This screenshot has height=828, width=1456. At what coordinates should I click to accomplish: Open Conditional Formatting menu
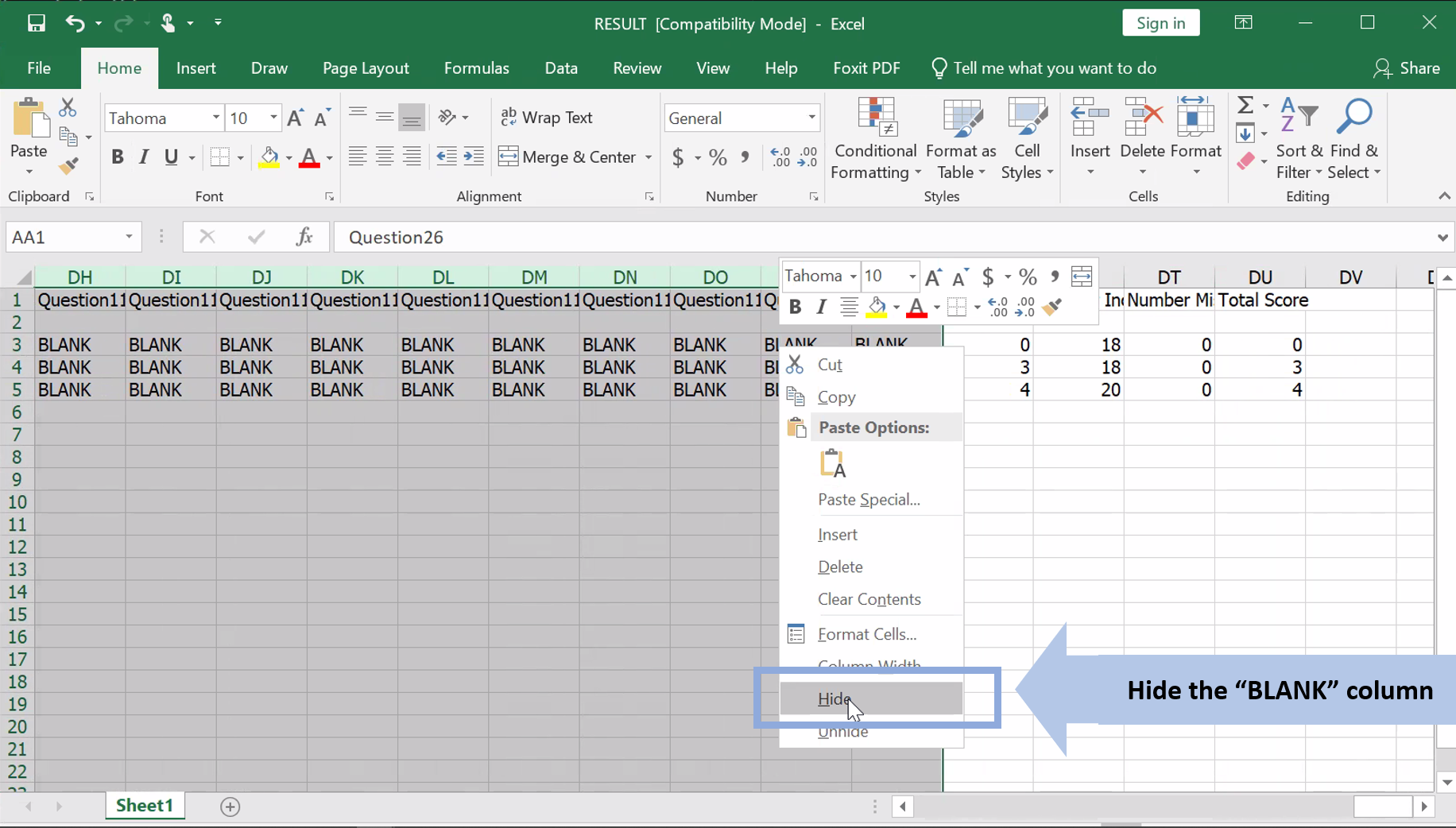click(876, 139)
